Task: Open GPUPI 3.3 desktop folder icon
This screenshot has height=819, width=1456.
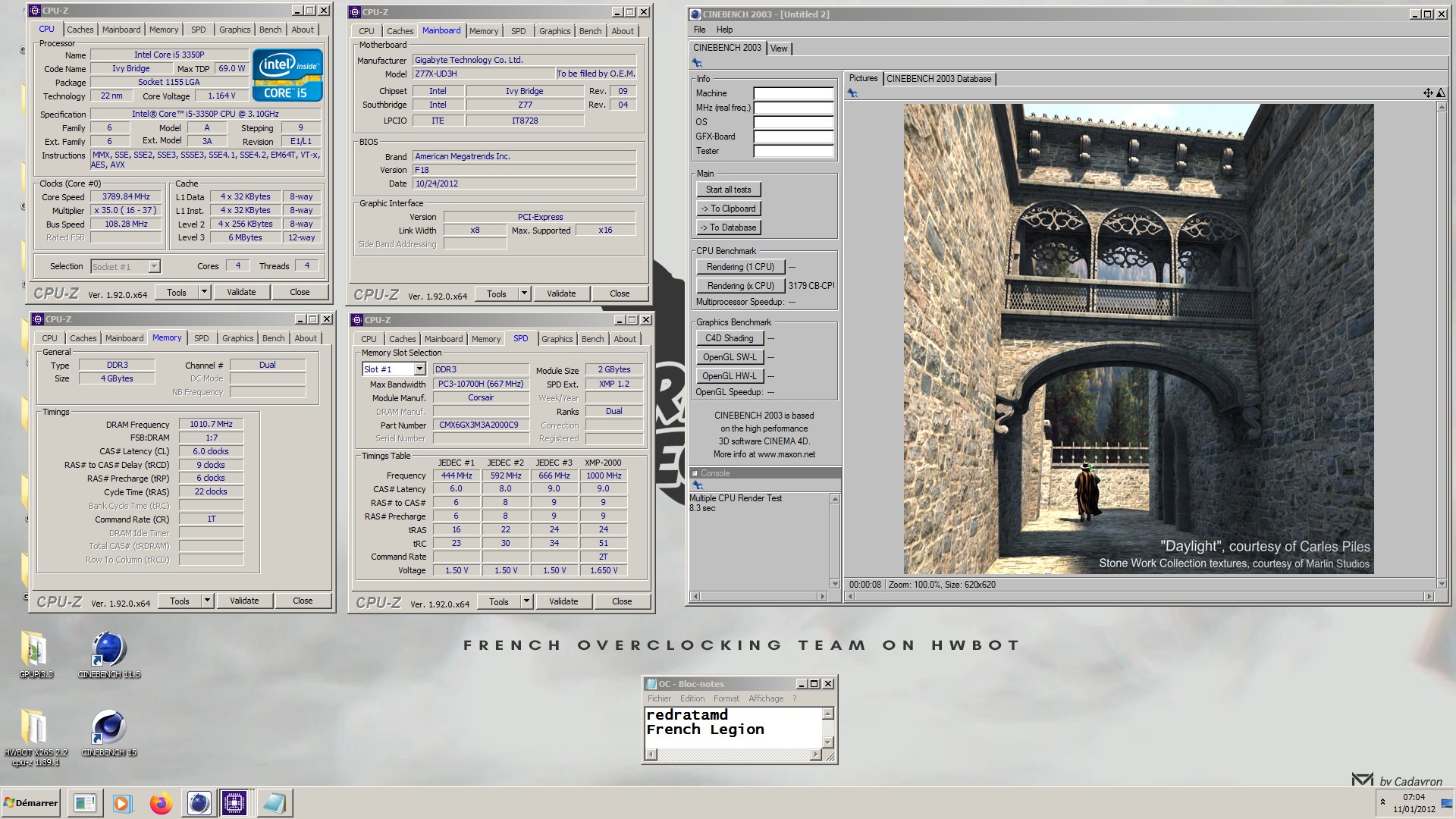Action: tap(35, 649)
